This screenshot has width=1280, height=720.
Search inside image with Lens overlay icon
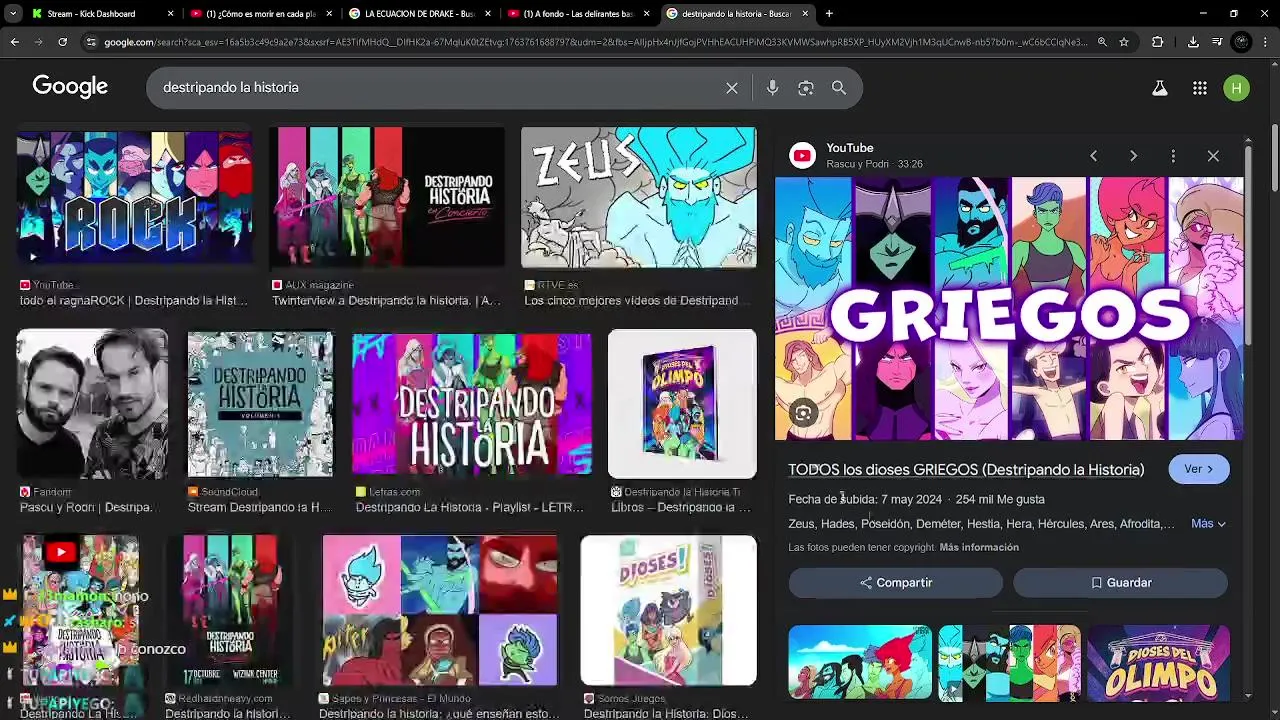[803, 412]
